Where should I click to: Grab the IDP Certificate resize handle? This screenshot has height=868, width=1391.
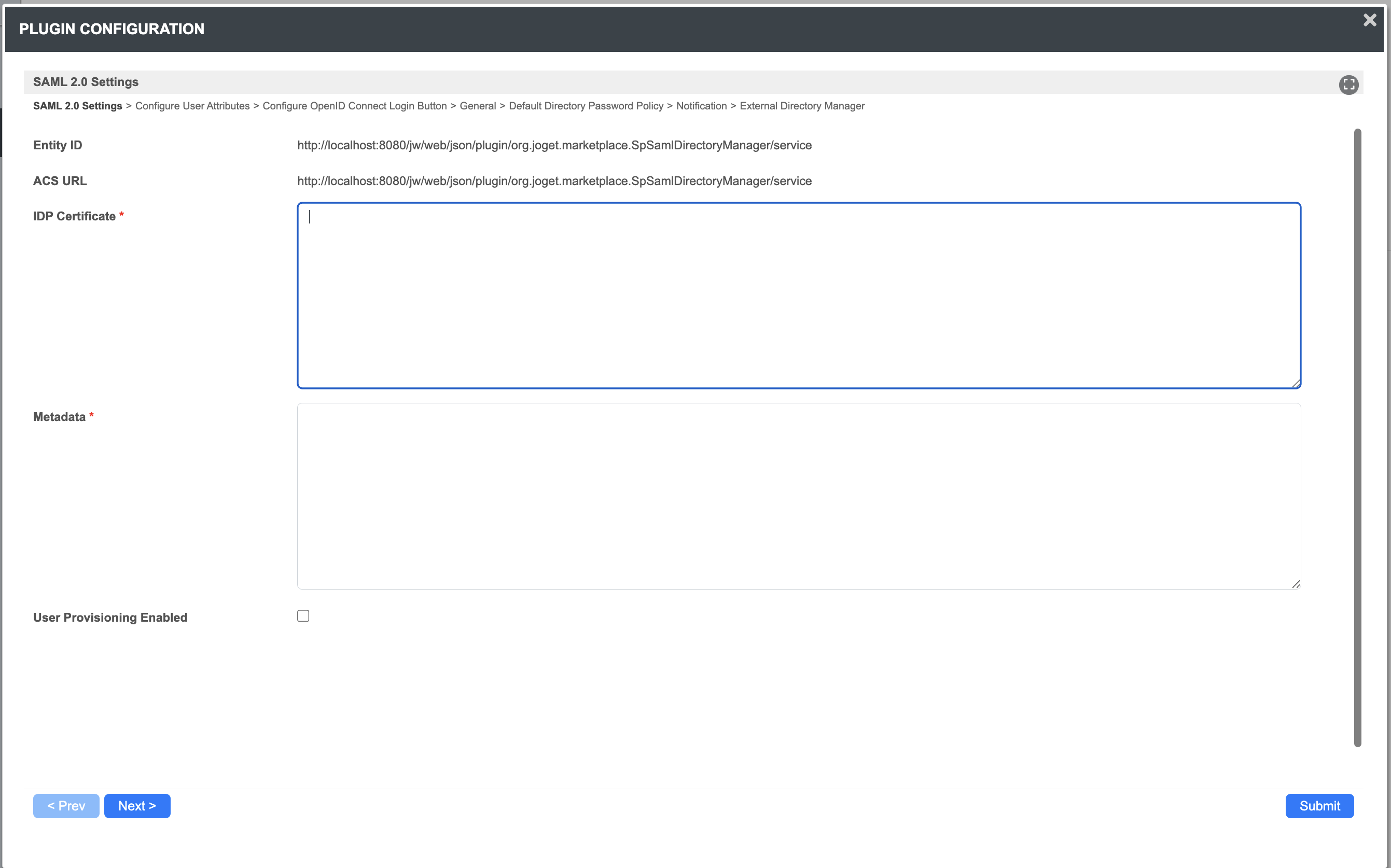click(x=1296, y=384)
